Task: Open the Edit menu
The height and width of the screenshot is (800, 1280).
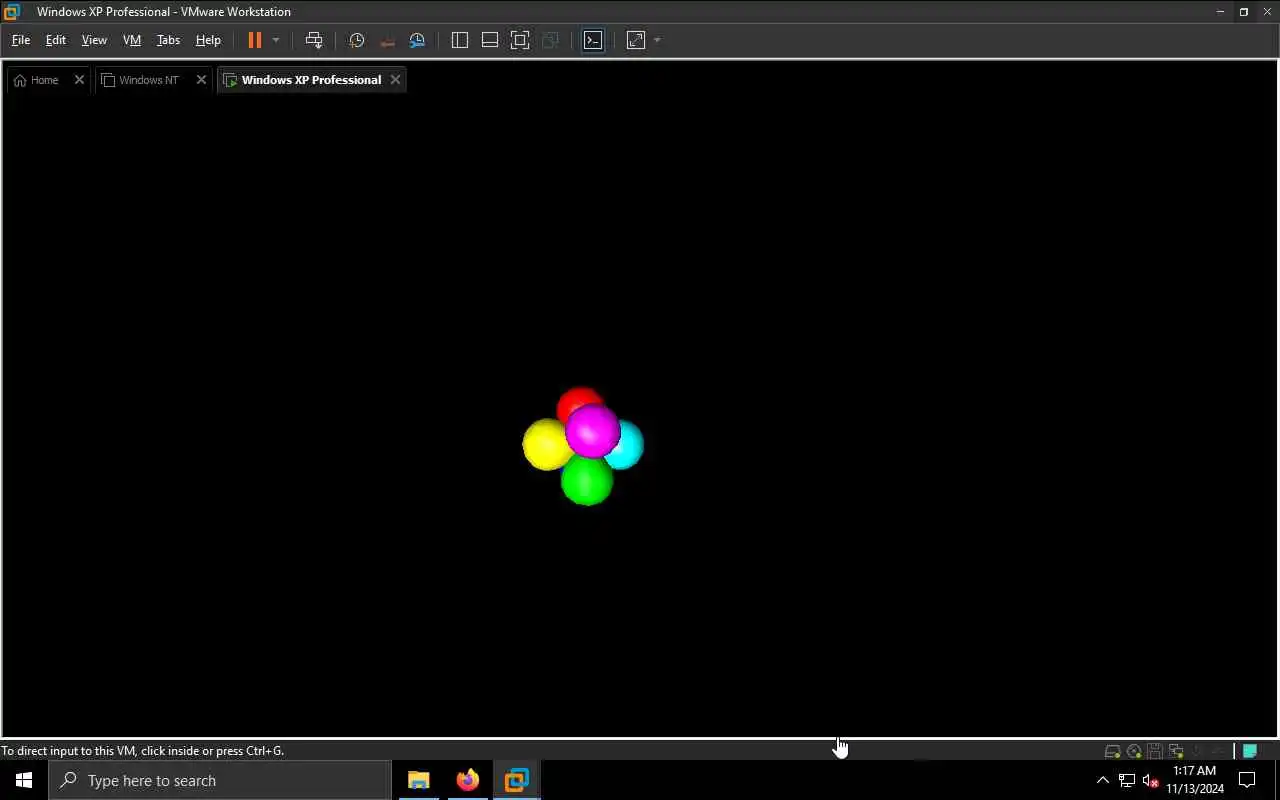Action: (56, 40)
